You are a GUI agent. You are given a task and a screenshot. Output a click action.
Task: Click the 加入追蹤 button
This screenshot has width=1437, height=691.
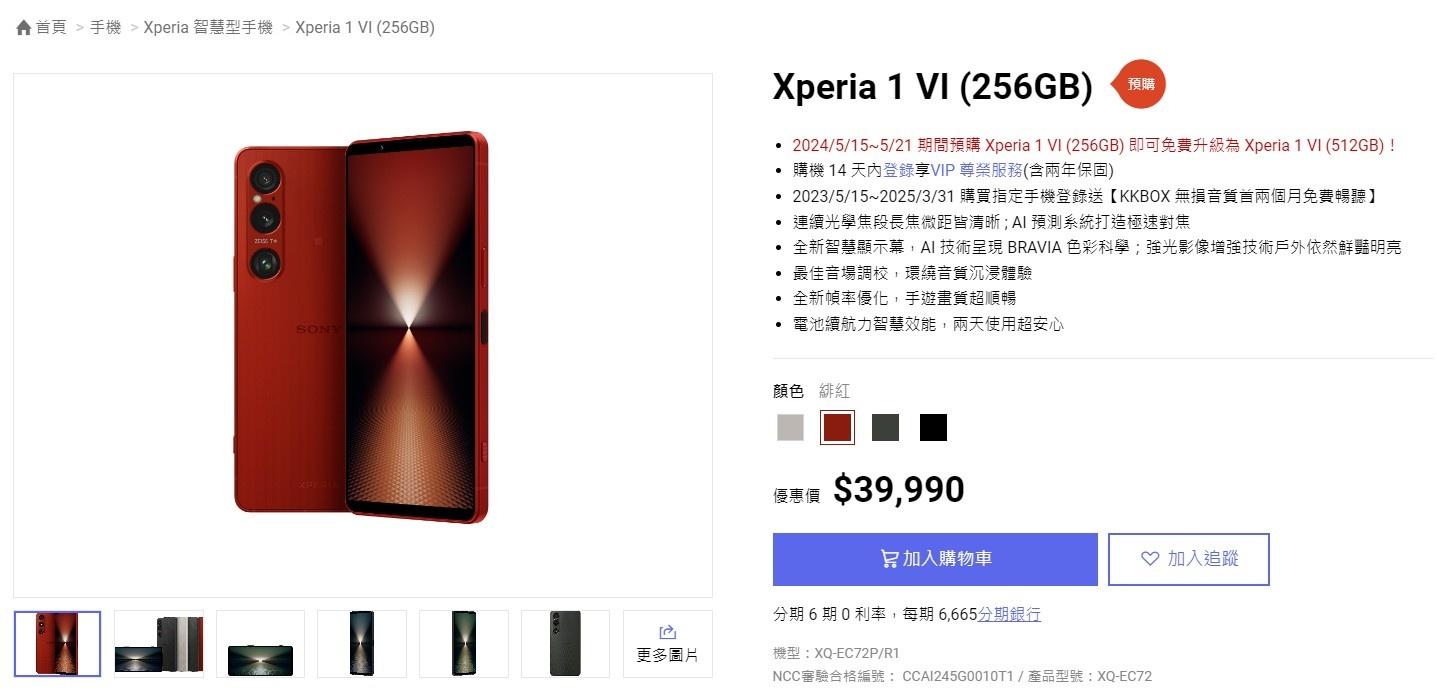coord(1189,559)
